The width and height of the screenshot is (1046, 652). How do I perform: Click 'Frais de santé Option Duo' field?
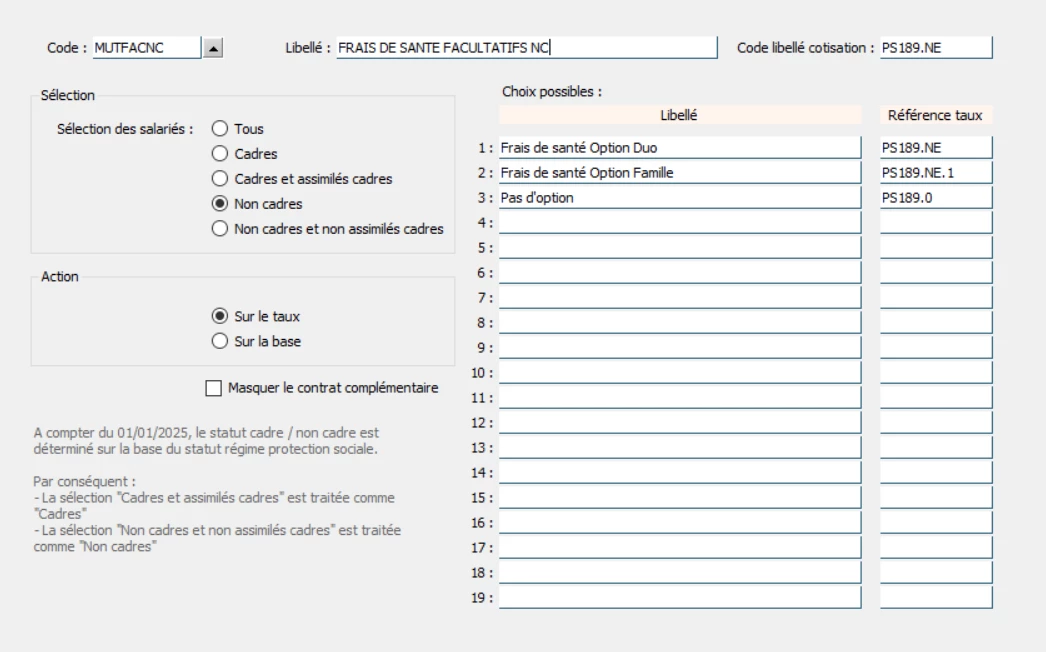pos(680,148)
